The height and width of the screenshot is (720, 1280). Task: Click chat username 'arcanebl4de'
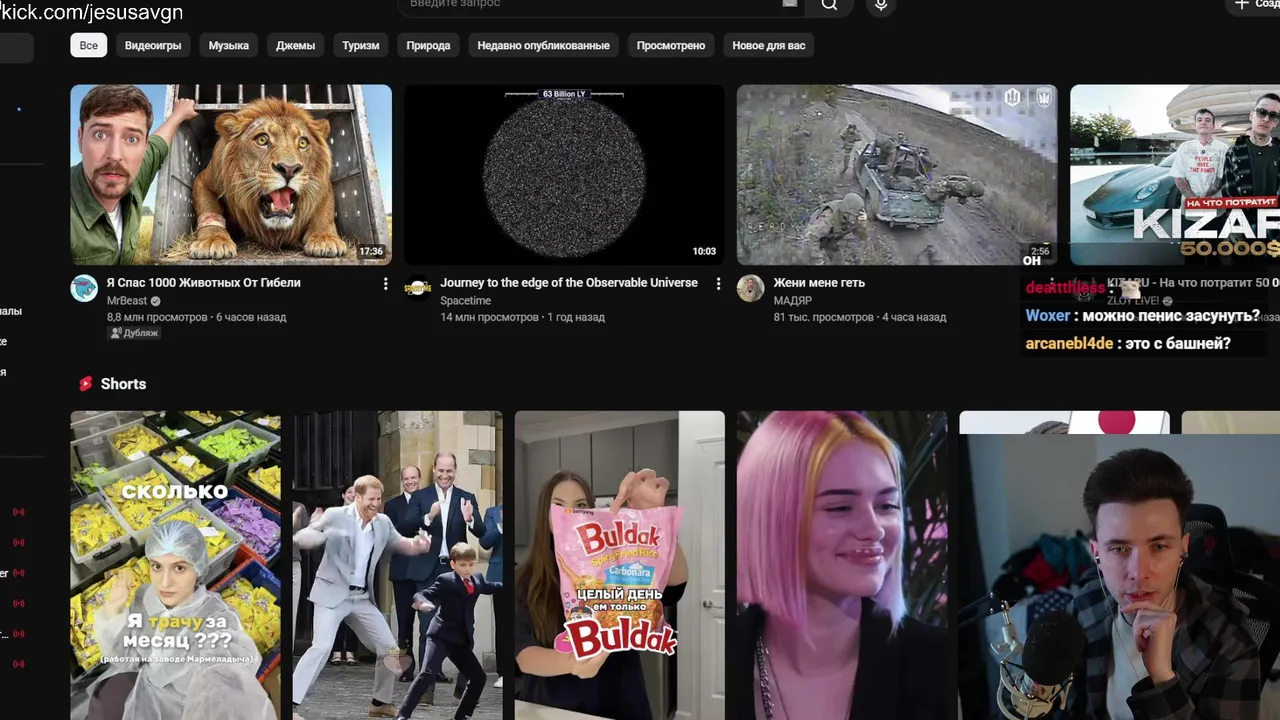tap(1069, 344)
